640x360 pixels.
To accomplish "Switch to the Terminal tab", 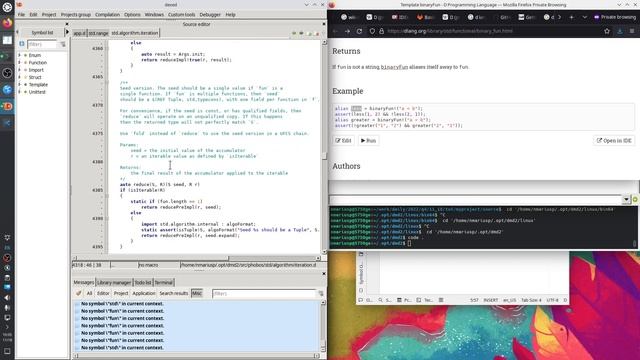I will pyautogui.click(x=164, y=282).
